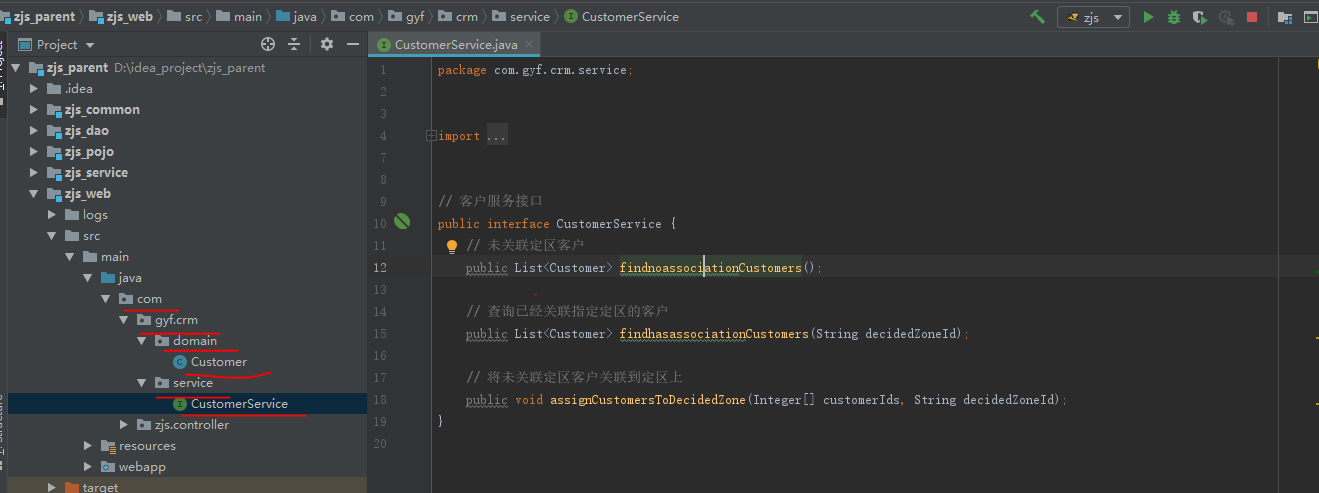Run zjs with the green play icon
The image size is (1319, 493).
tap(1148, 17)
